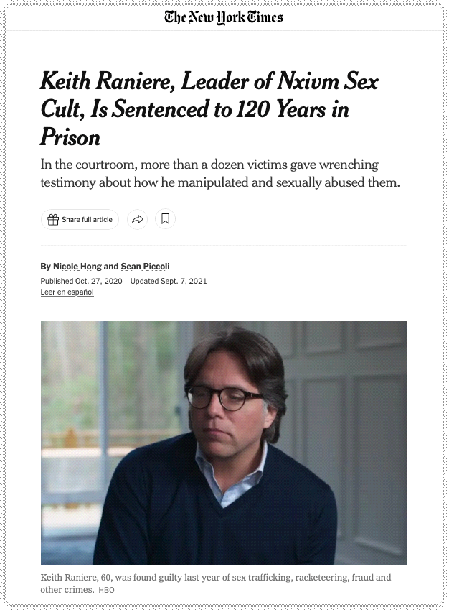Click the gift icon in Share button
The image size is (449, 610).
pos(53,220)
